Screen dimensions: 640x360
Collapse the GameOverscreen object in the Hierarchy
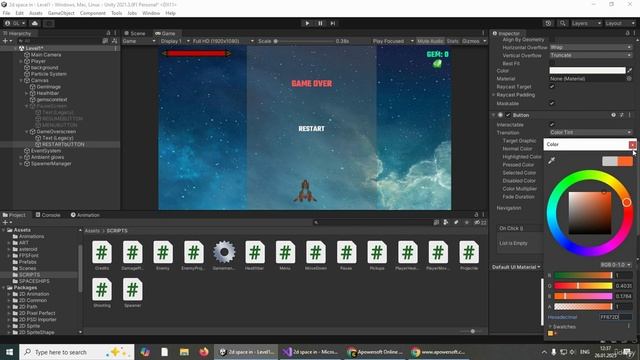(x=27, y=131)
